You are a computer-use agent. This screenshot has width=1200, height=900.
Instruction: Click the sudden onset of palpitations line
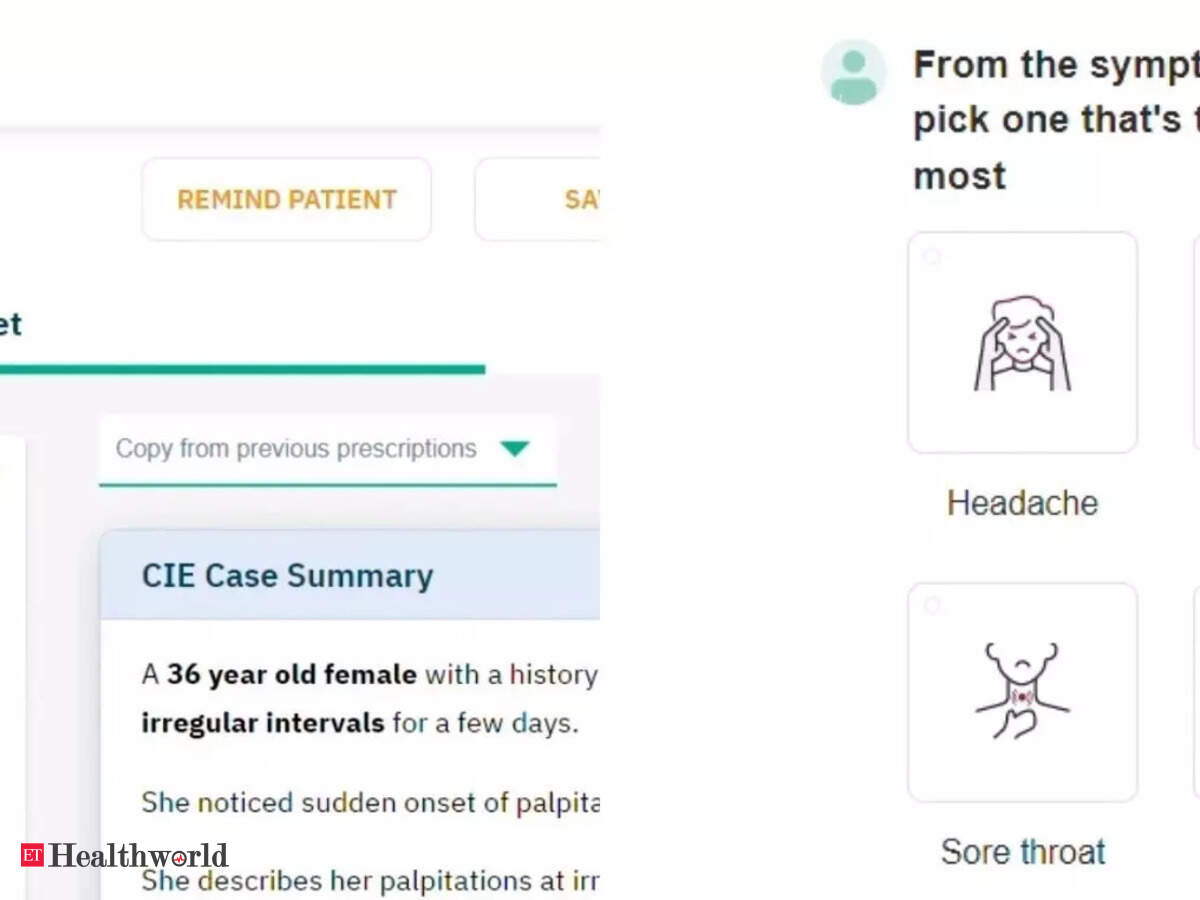370,803
